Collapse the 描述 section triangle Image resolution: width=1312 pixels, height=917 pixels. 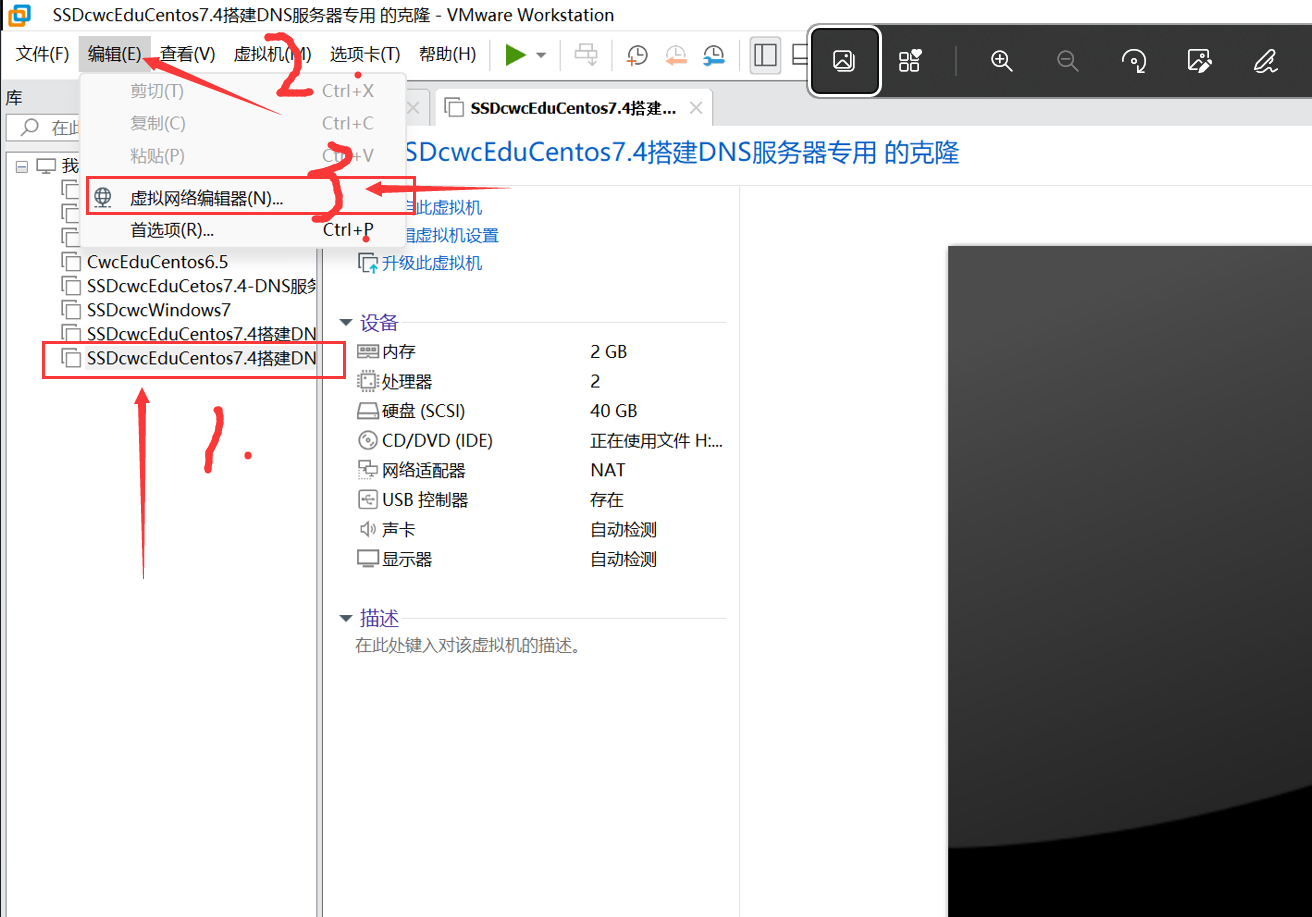(x=346, y=619)
